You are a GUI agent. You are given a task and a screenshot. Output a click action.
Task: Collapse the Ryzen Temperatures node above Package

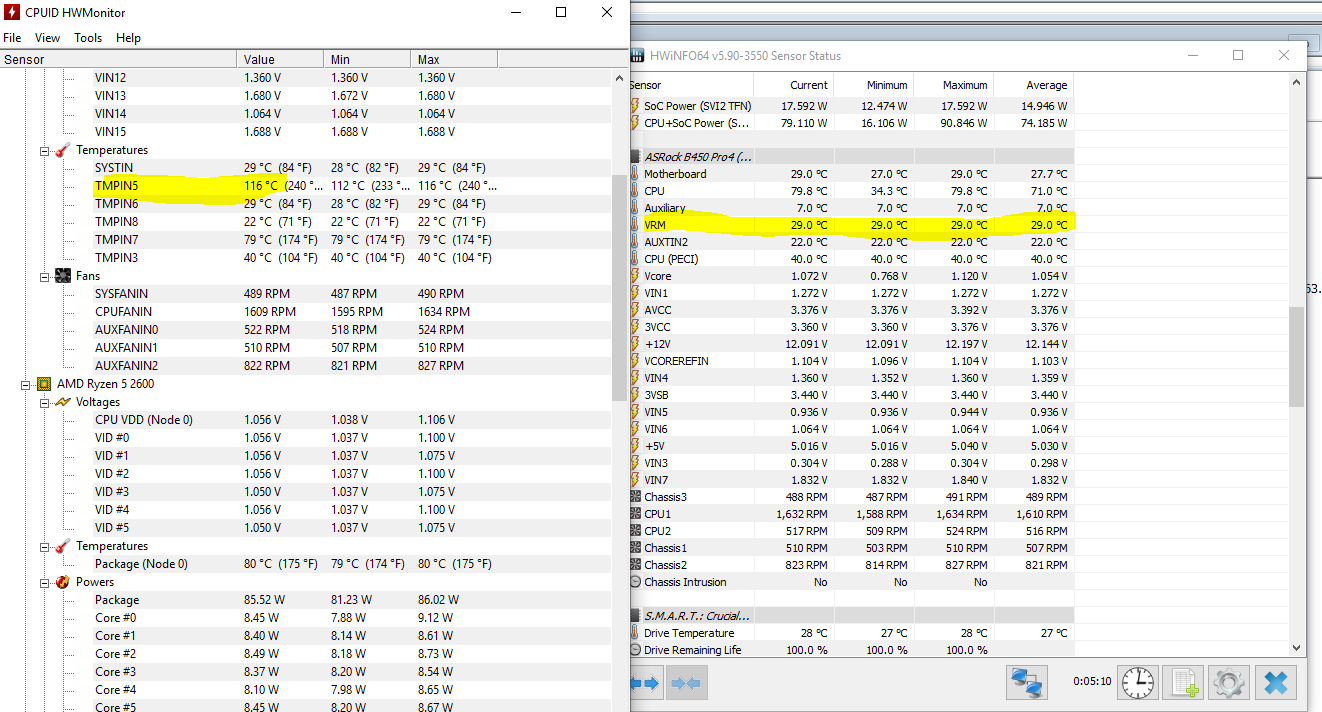[x=45, y=546]
